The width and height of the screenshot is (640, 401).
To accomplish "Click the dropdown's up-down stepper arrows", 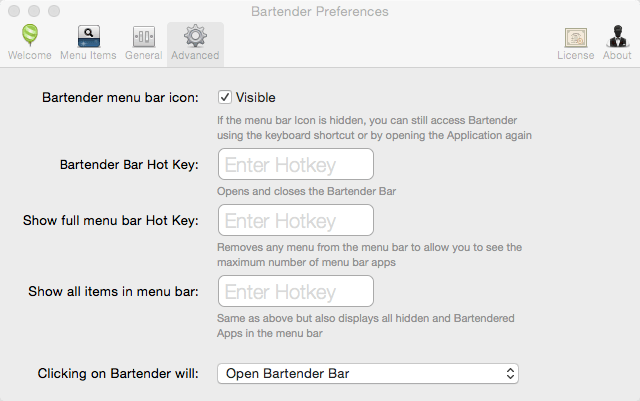I will coord(510,373).
